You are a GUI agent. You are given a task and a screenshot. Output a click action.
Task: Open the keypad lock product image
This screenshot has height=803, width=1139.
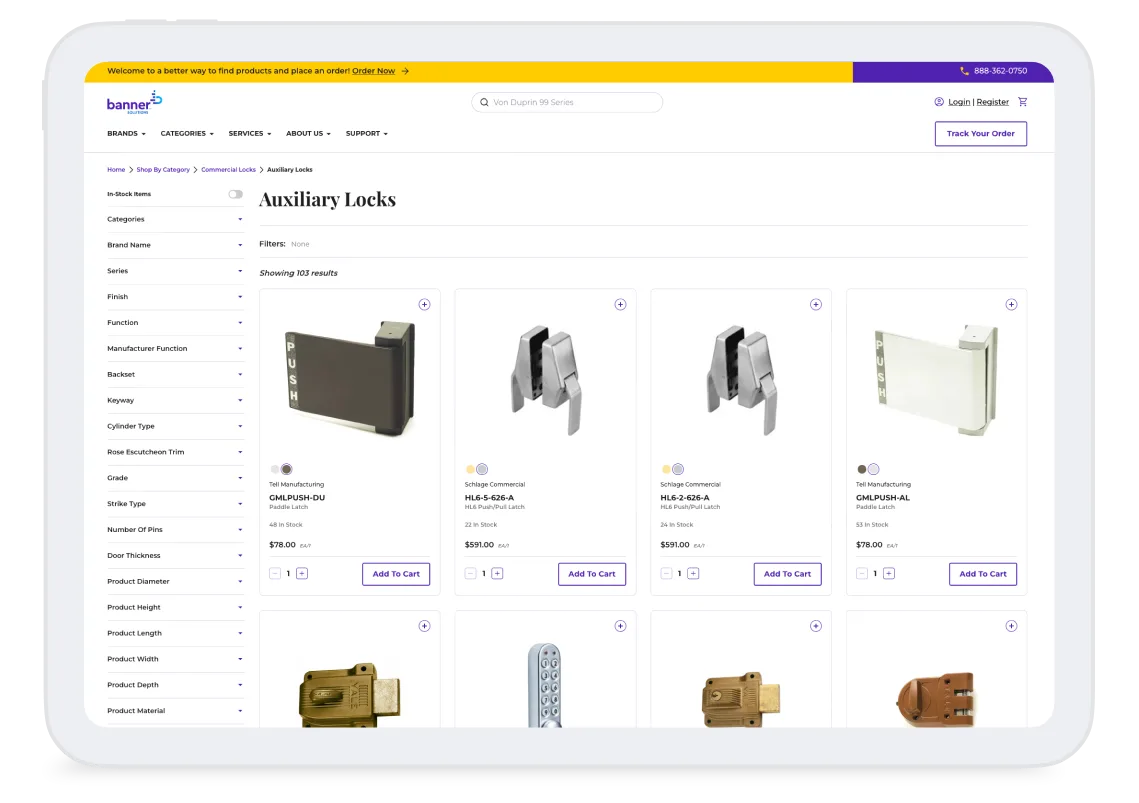pyautogui.click(x=546, y=685)
